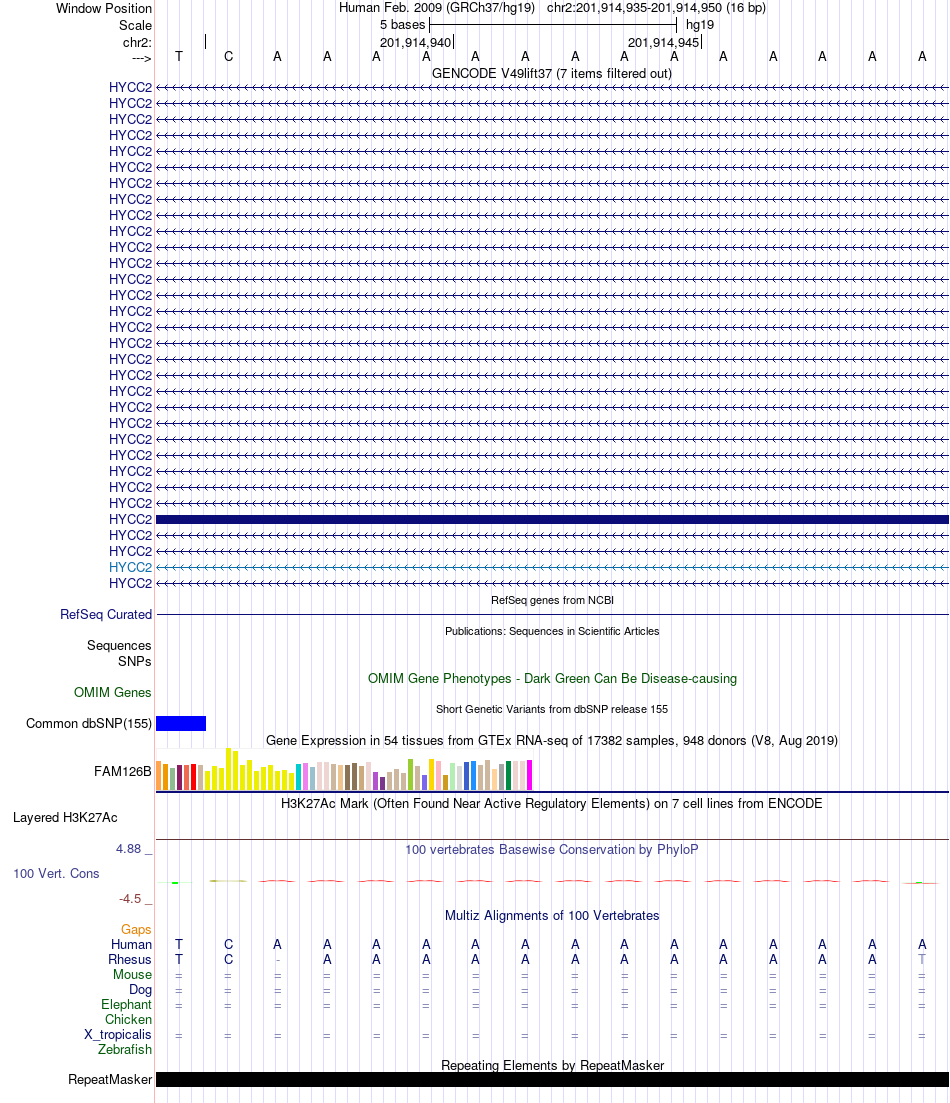
Task: Click the 'T' base in the chr2 sequence row
Action: 179,56
